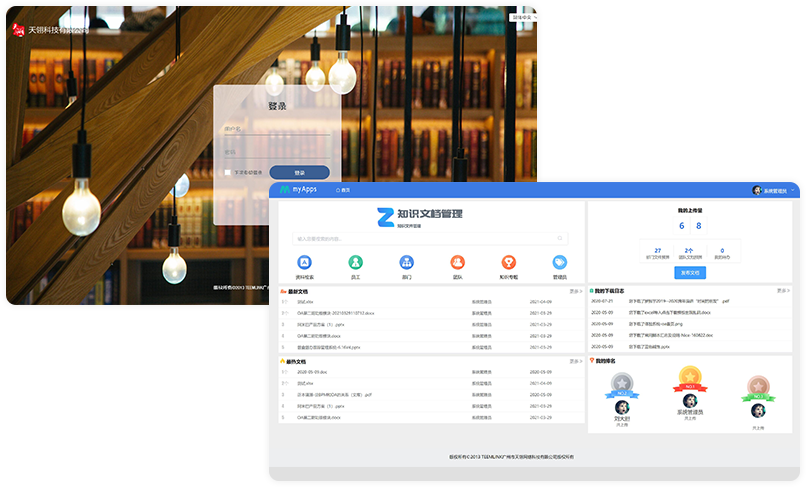Open the blue 部门 department icon
The image size is (806, 487).
[406, 262]
